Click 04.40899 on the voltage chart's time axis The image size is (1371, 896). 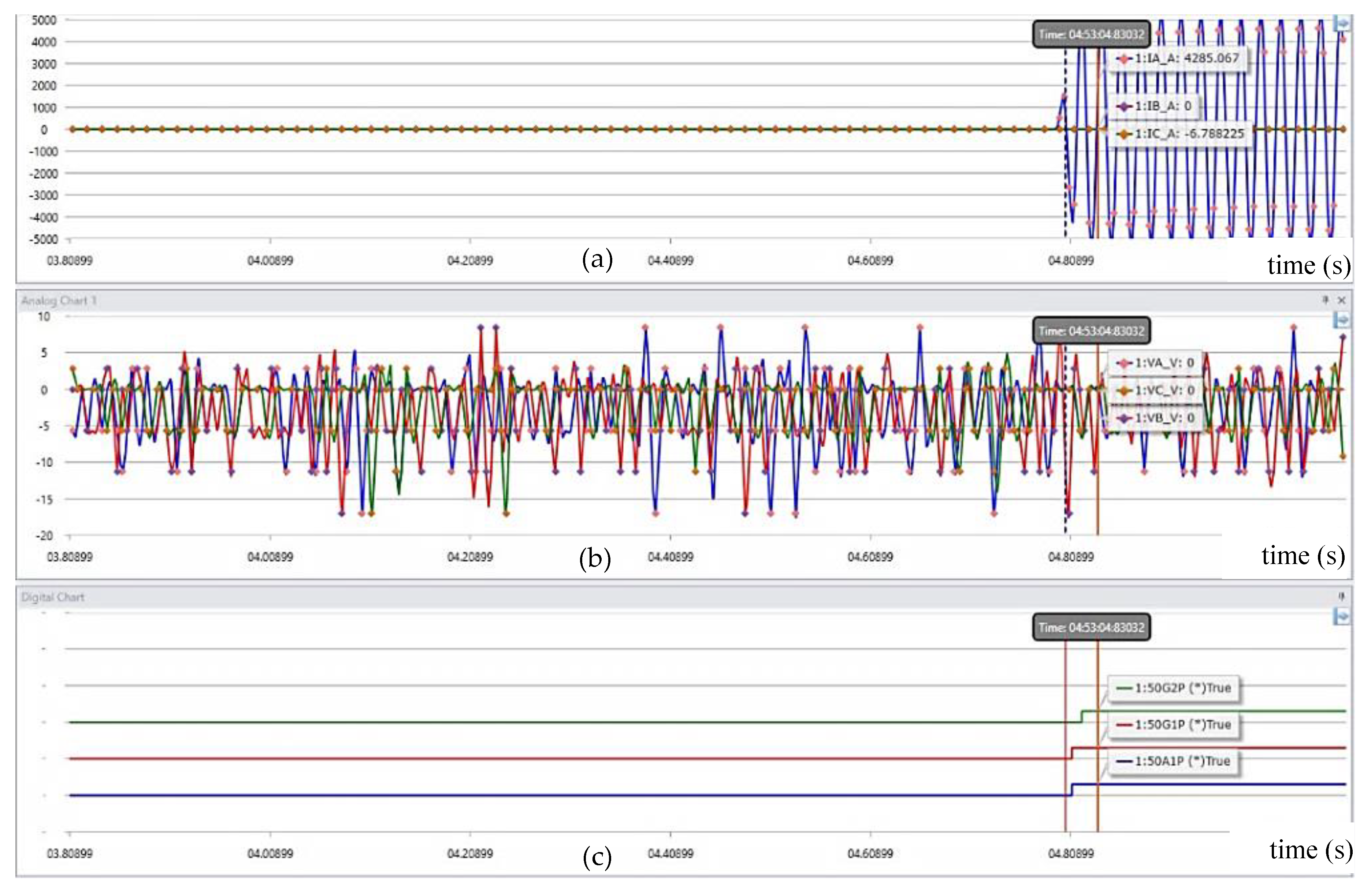click(670, 557)
